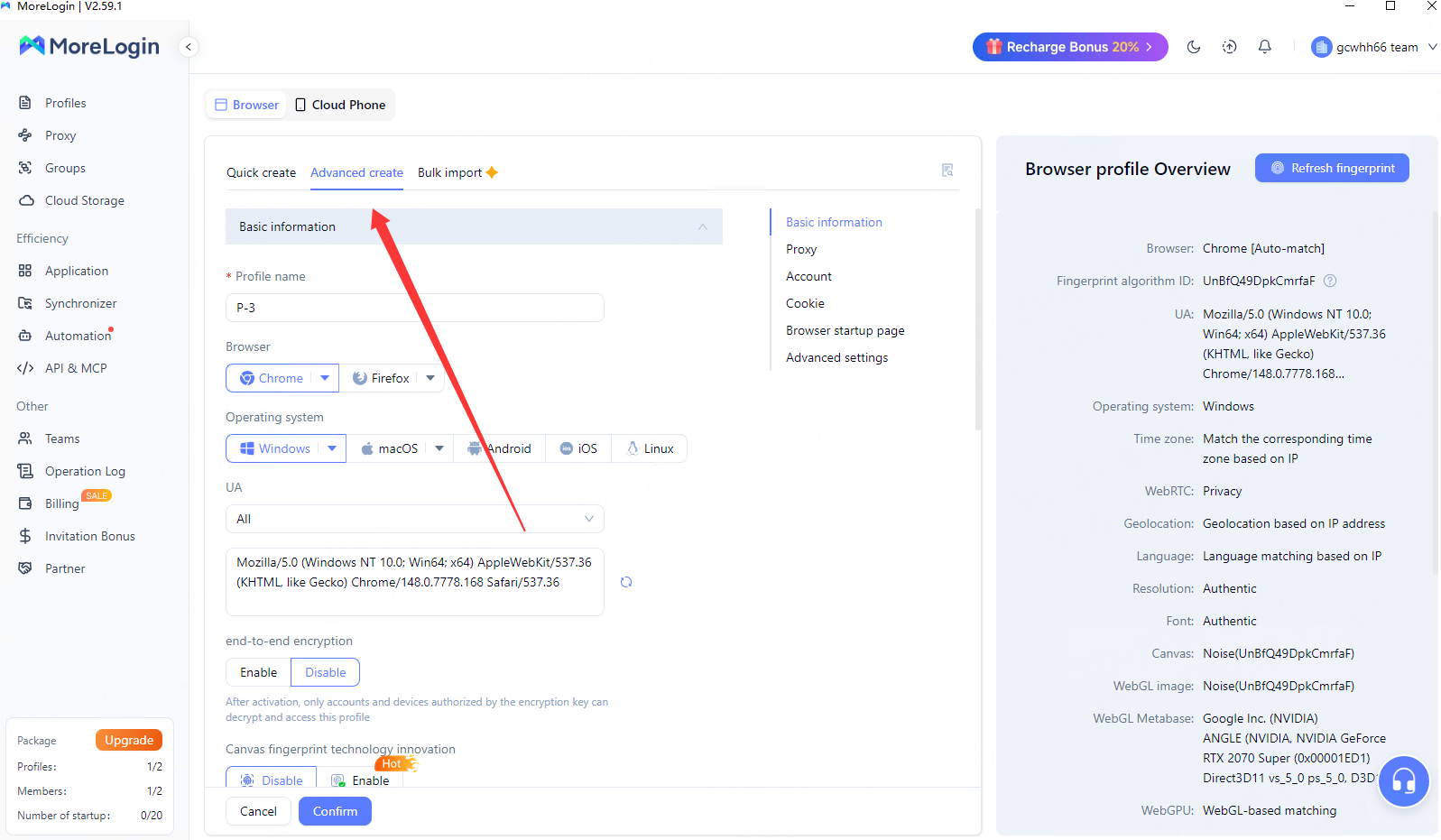Screen dimensions: 1441x840
Task: Open fingerprint algorithm ID help
Action: (x=1330, y=281)
